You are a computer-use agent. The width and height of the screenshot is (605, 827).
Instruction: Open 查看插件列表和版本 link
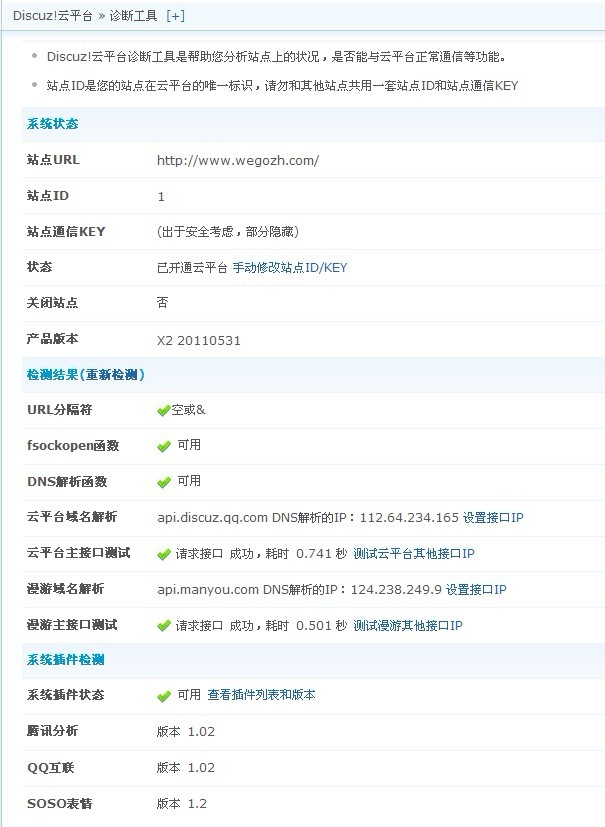coord(262,695)
